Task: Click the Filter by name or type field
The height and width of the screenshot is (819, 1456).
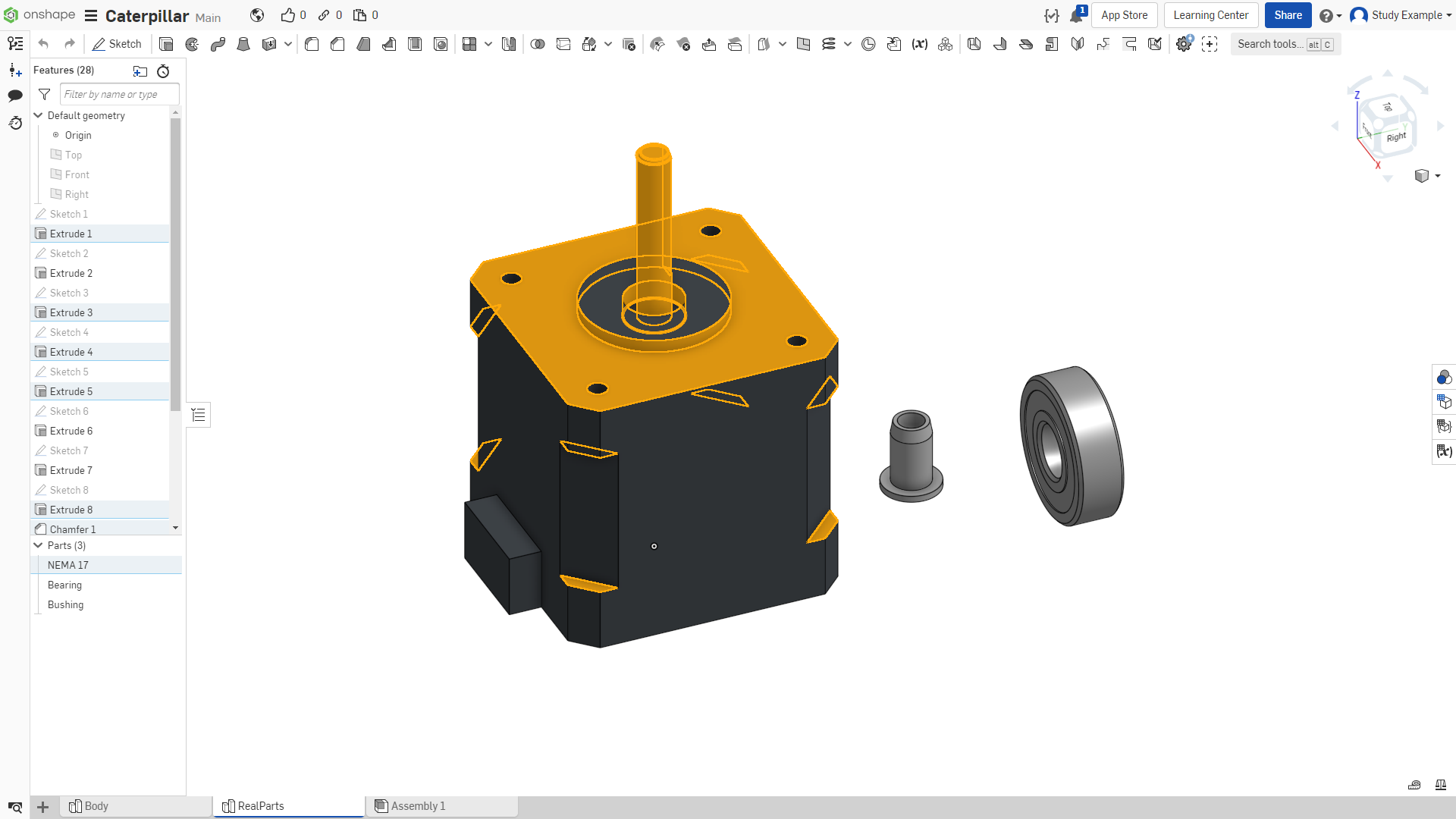Action: [x=119, y=94]
